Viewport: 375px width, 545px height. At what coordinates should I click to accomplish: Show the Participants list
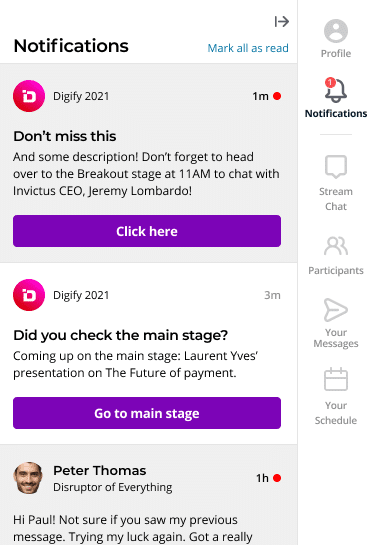point(336,246)
